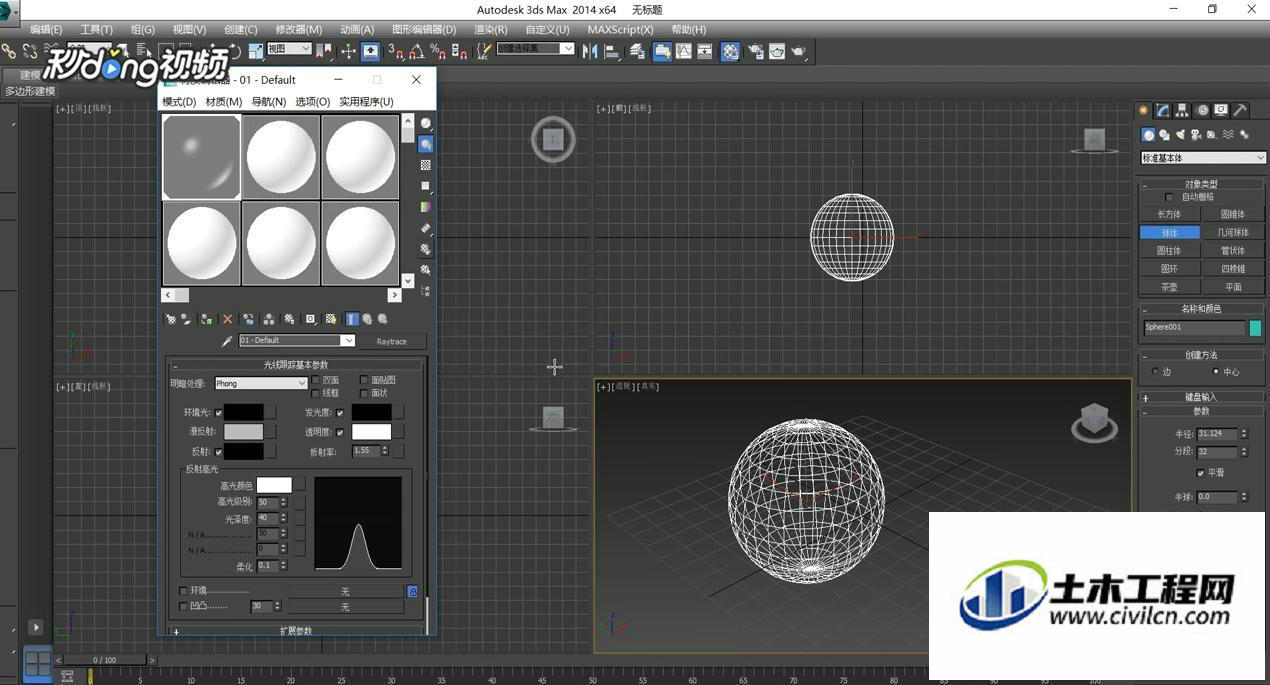1270x685 pixels.
Task: Open the Motion tab in command panel
Action: pos(1202,110)
